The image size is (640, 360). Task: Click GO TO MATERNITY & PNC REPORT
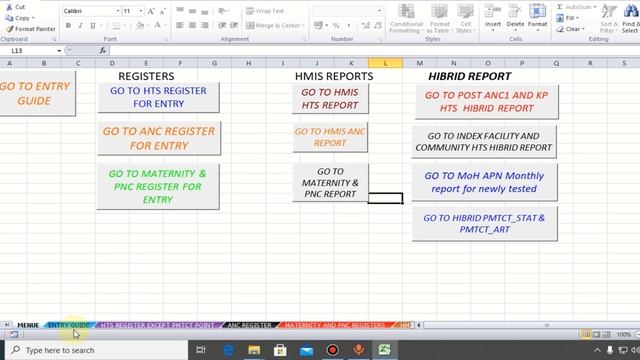(330, 182)
